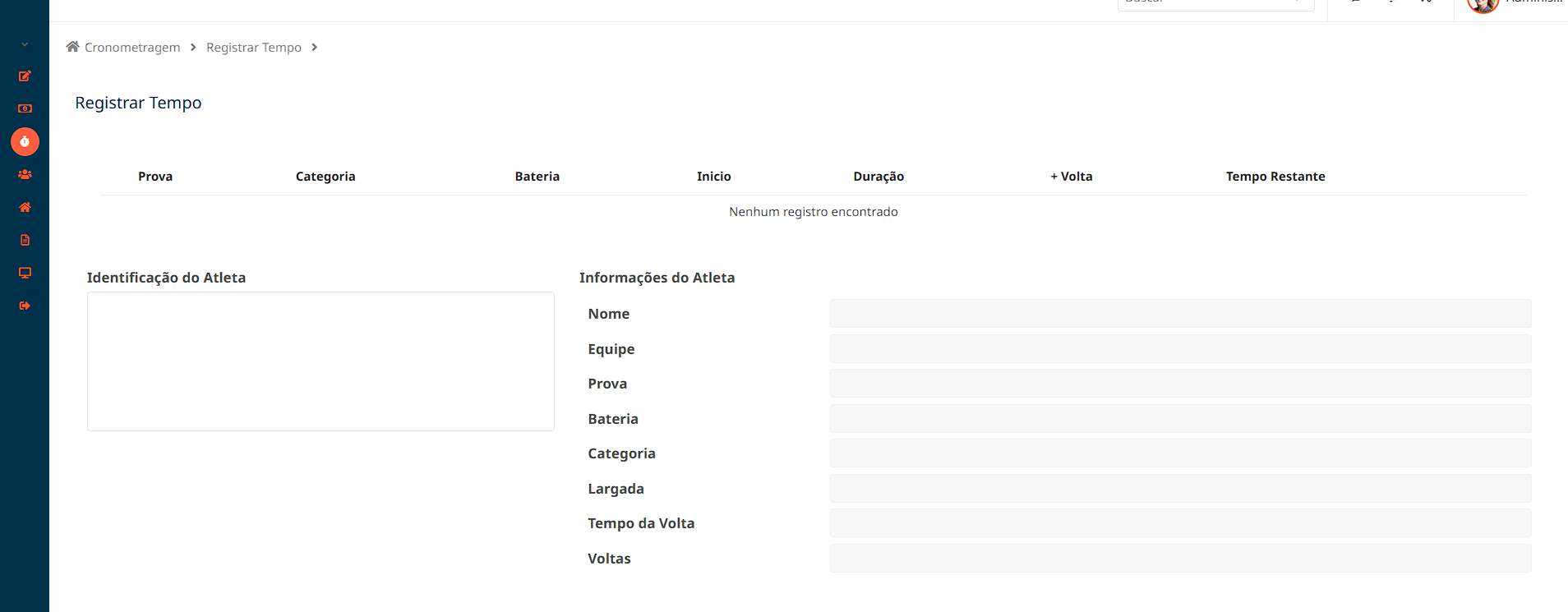Click the breadcrumb home icon
The width and height of the screenshot is (1568, 612).
pyautogui.click(x=73, y=47)
